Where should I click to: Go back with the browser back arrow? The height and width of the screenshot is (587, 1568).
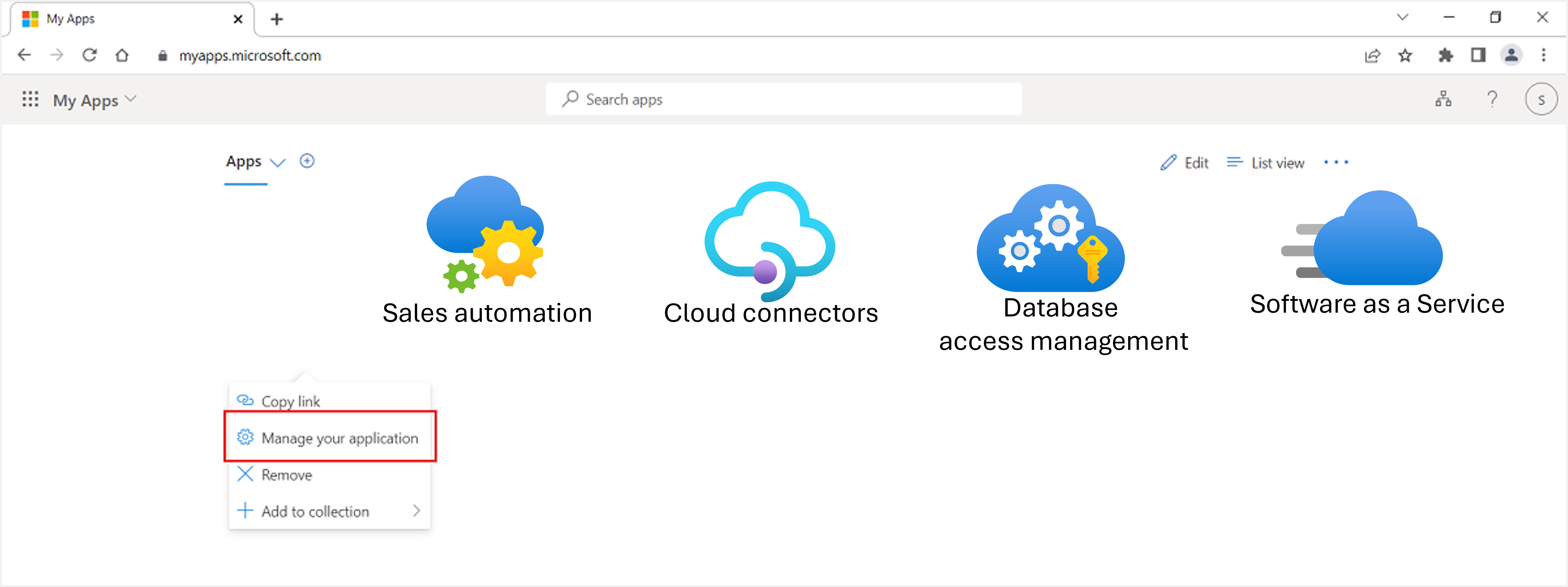(24, 55)
